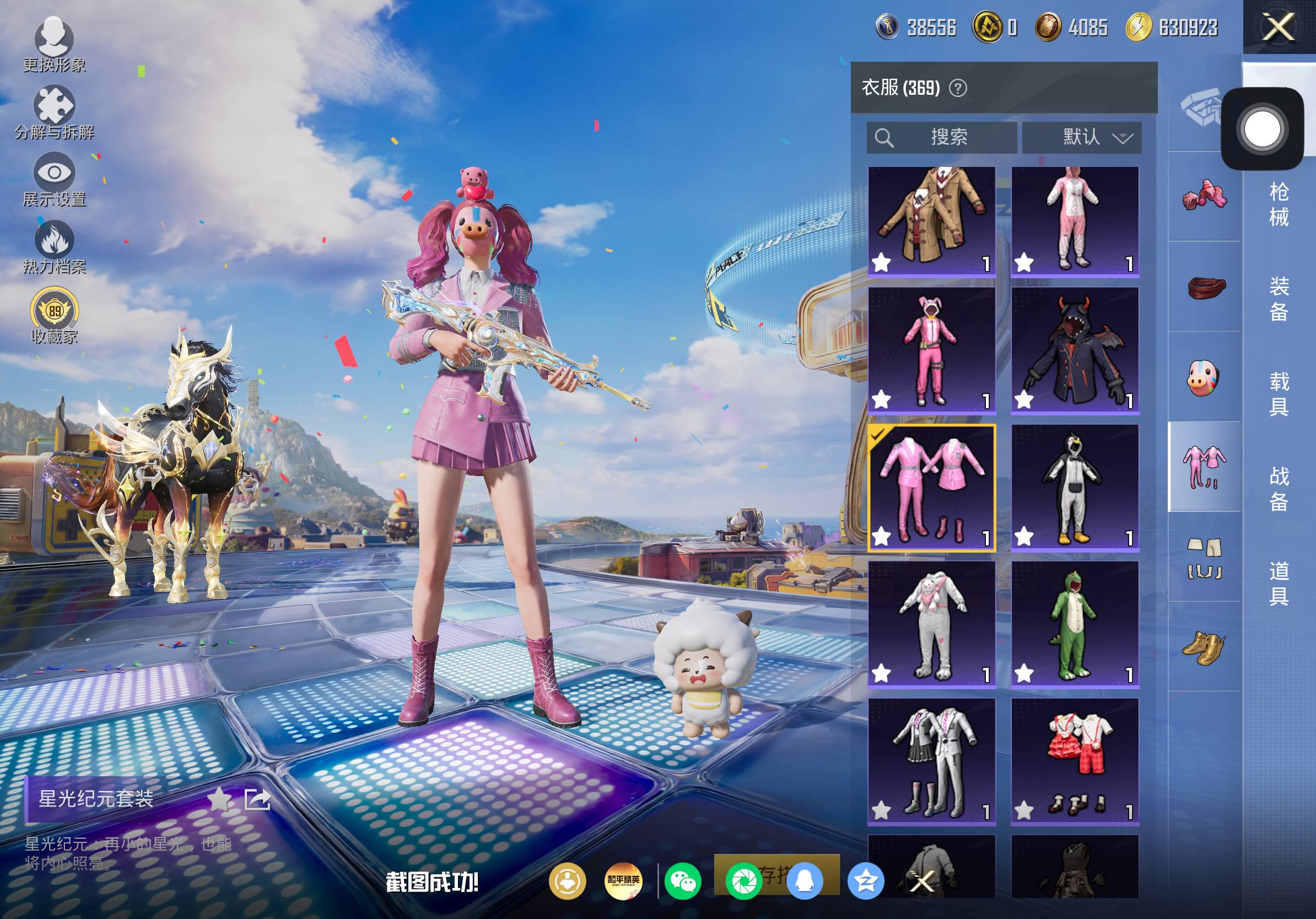Select the golden shoes category icon

(x=1203, y=648)
